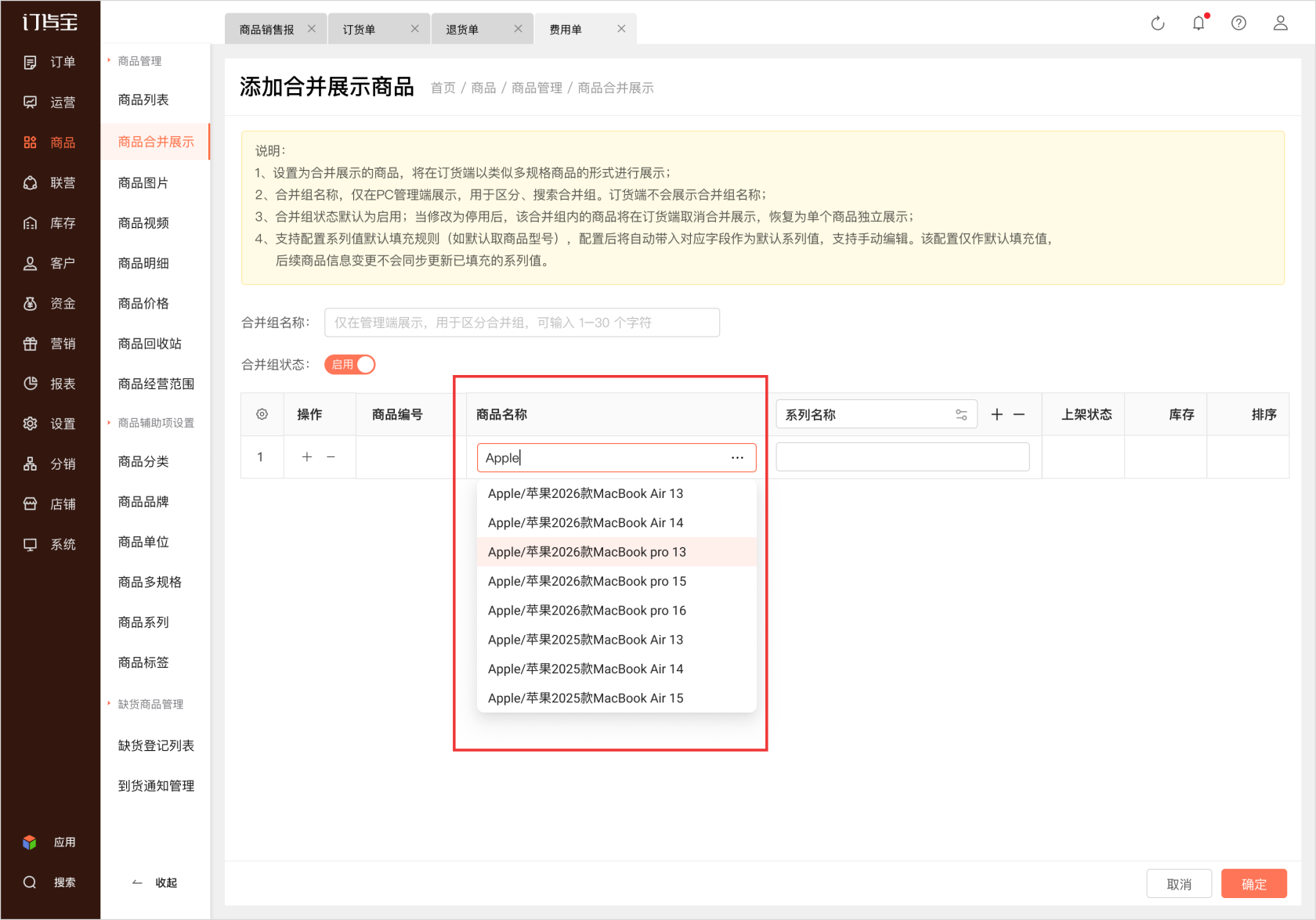Open the 库存 sidebar module
The height and width of the screenshot is (920, 1316).
(50, 223)
